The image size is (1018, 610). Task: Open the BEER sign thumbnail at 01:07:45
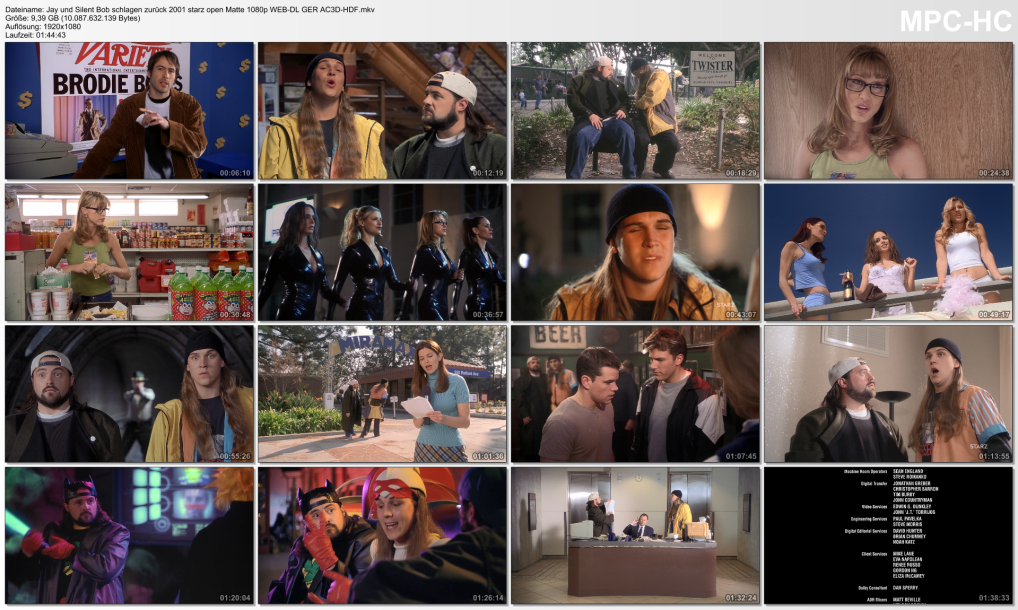click(x=635, y=393)
